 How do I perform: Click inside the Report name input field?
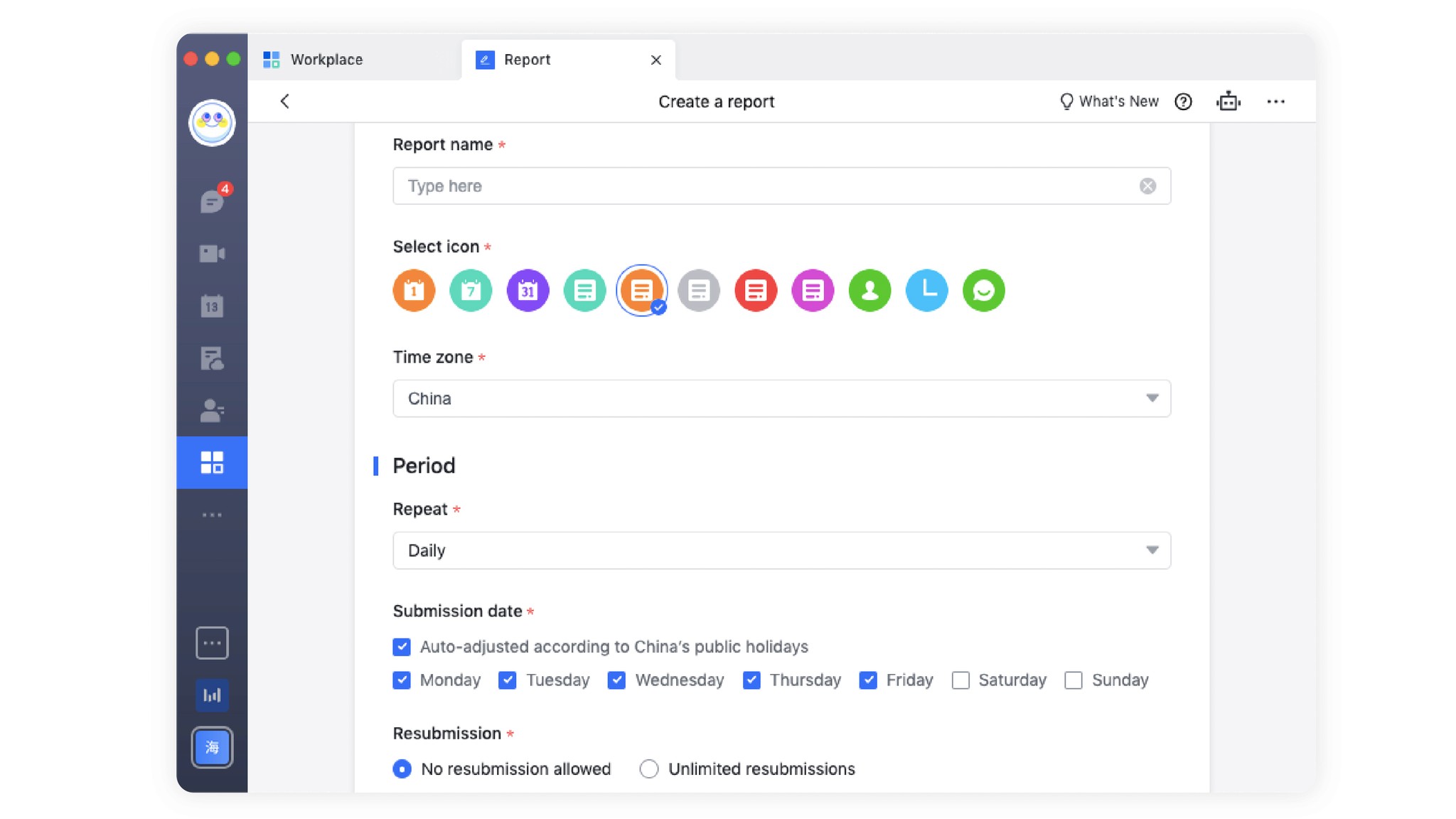(x=711, y=186)
